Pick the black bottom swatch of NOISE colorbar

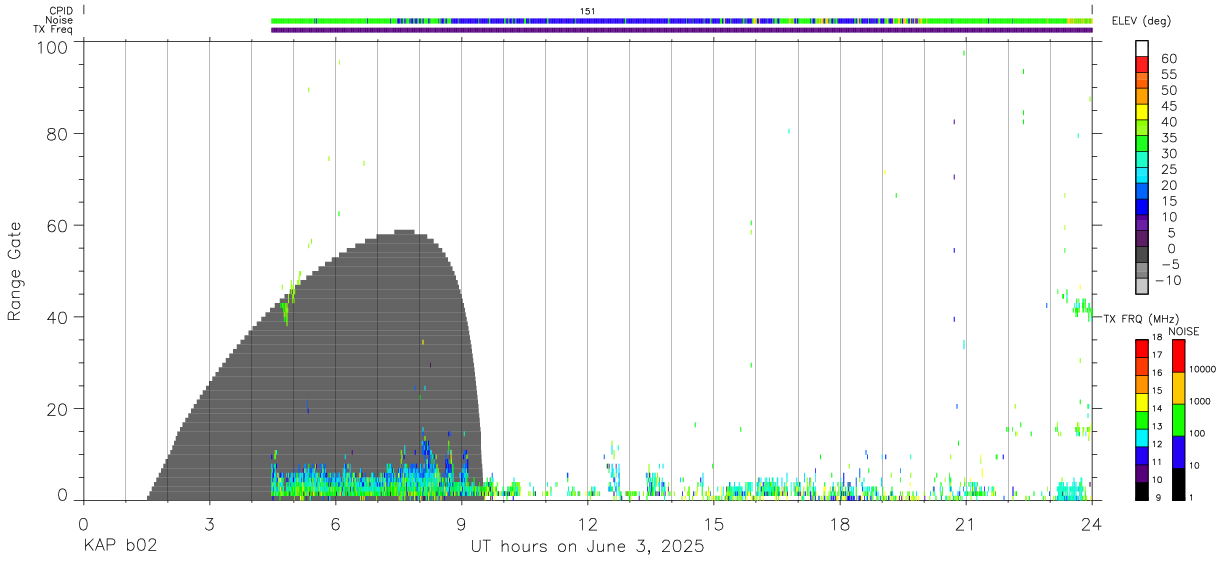click(1178, 484)
